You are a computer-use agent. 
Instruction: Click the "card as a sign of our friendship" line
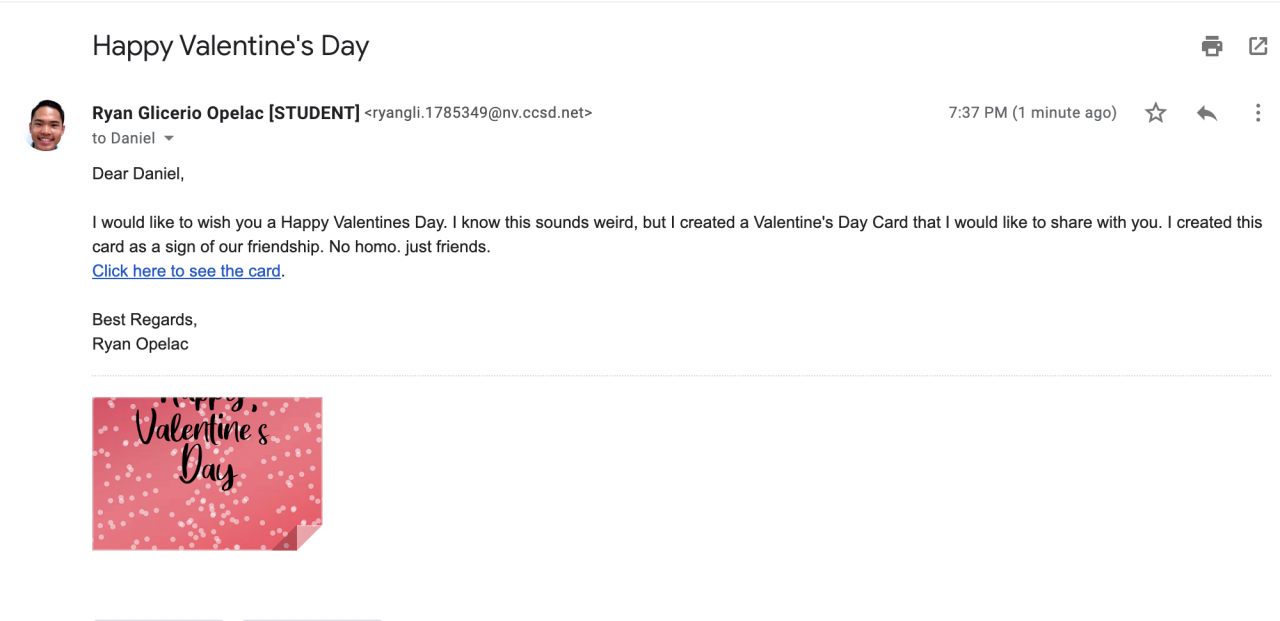tap(290, 246)
